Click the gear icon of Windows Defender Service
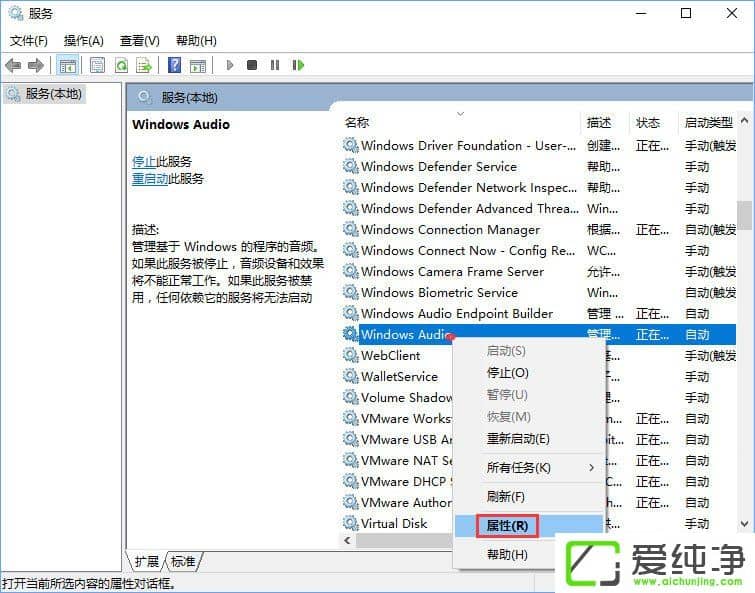 point(350,166)
